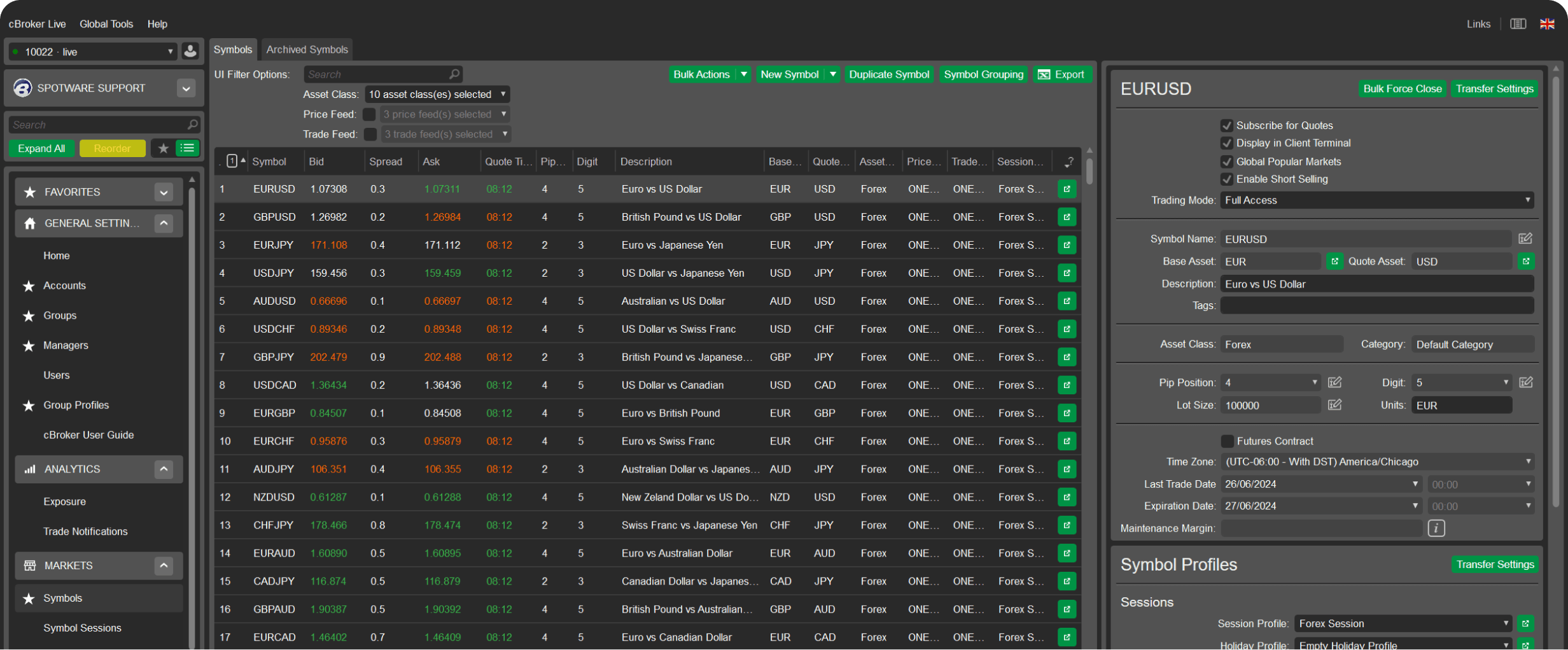Image resolution: width=1568 pixels, height=650 pixels.
Task: Open the table column settings icon
Action: [1068, 162]
